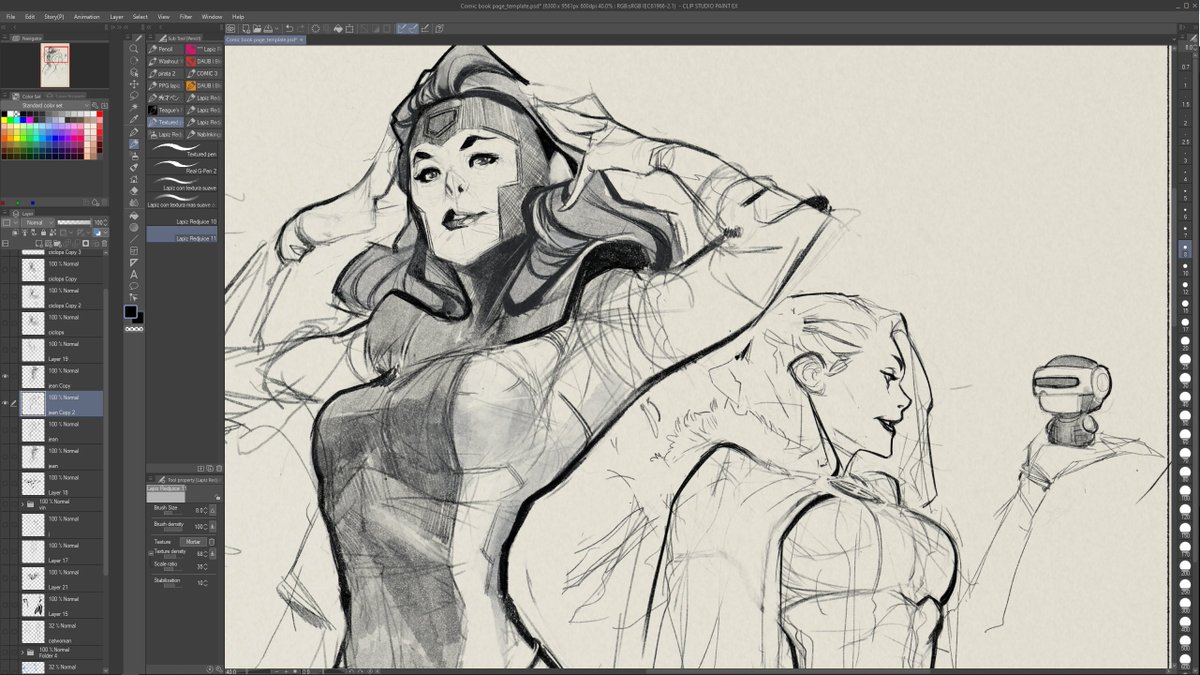Toggle lock layer icon in Layer panel
The height and width of the screenshot is (675, 1200).
43,232
